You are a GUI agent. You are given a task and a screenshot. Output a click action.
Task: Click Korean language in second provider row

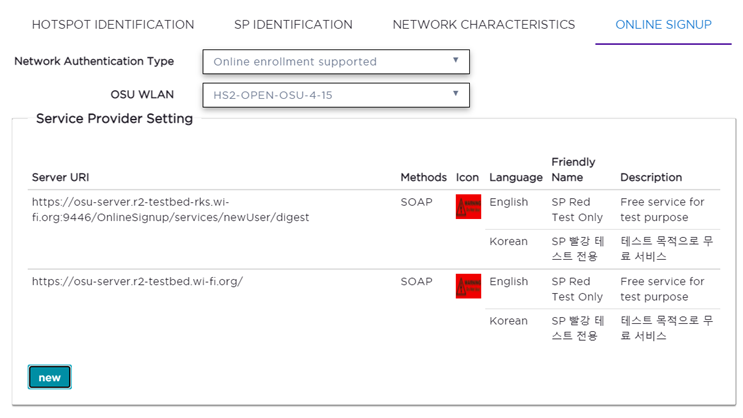(x=508, y=321)
